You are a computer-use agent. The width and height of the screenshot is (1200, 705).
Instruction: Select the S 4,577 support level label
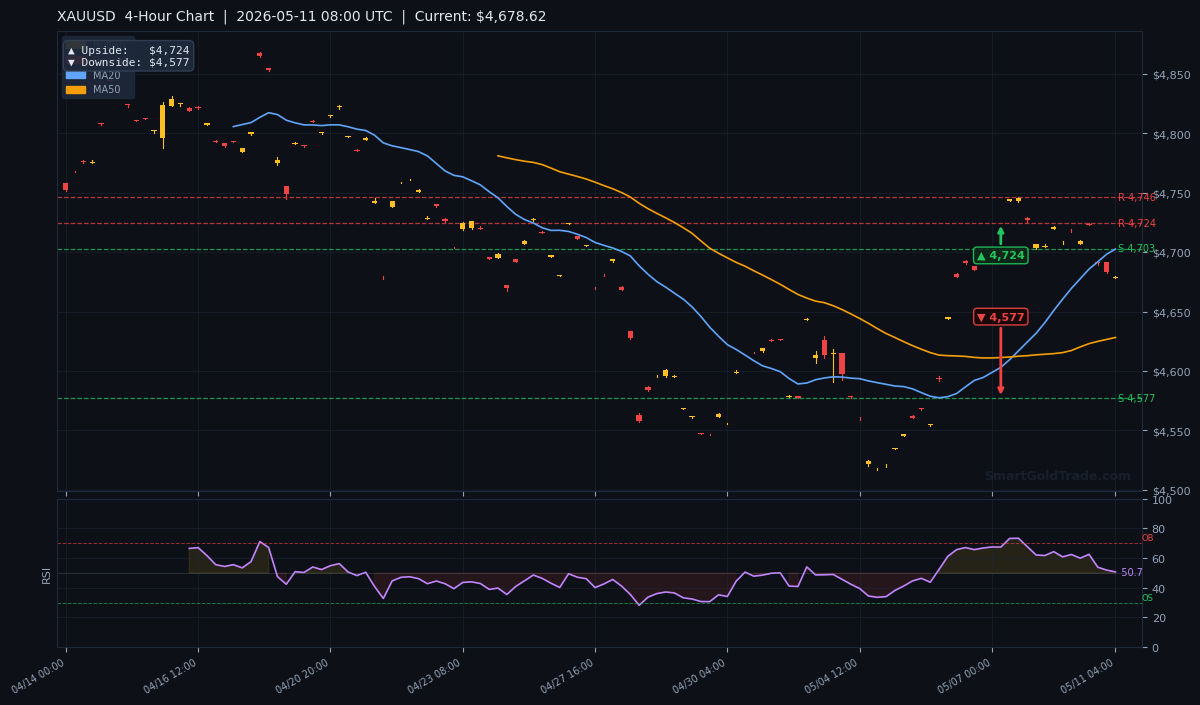point(1136,399)
